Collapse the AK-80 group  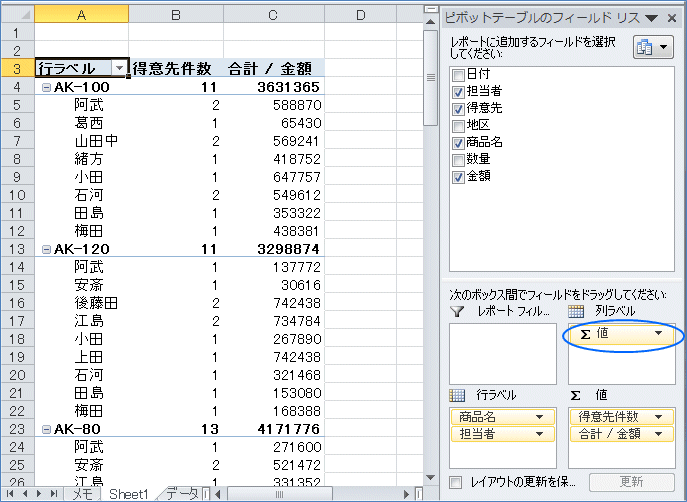pos(46,428)
